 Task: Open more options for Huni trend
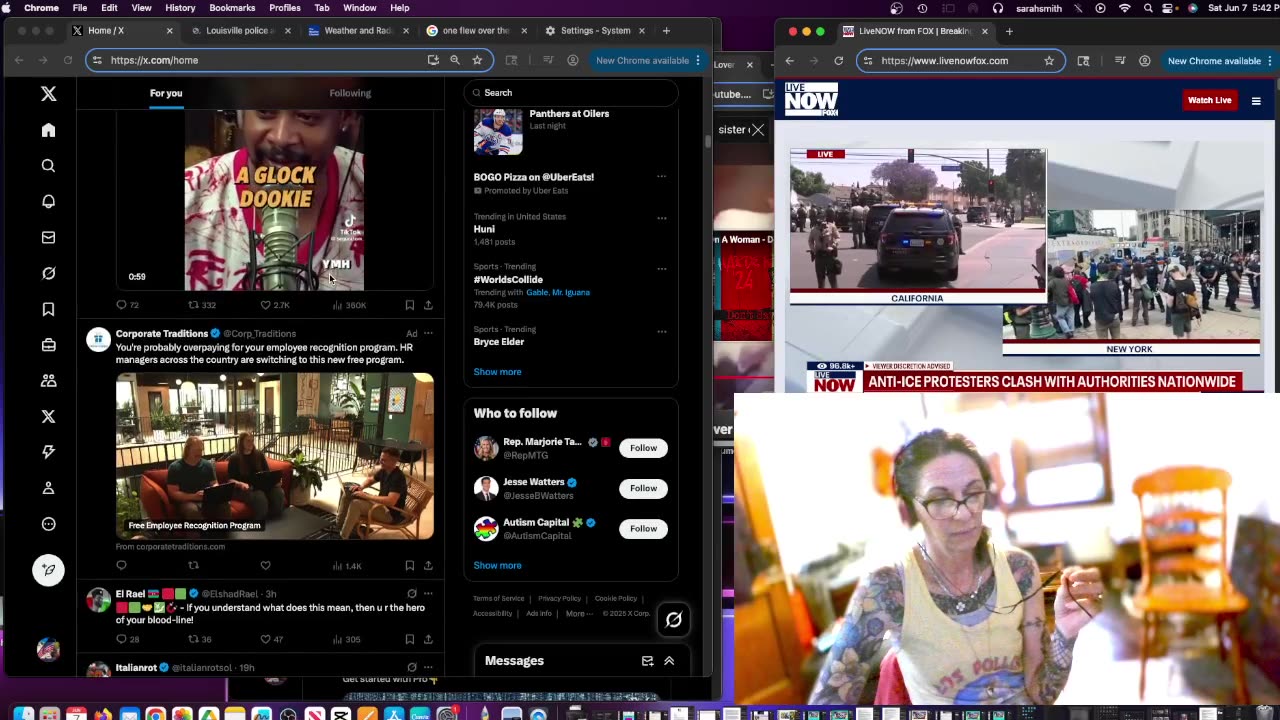point(661,218)
